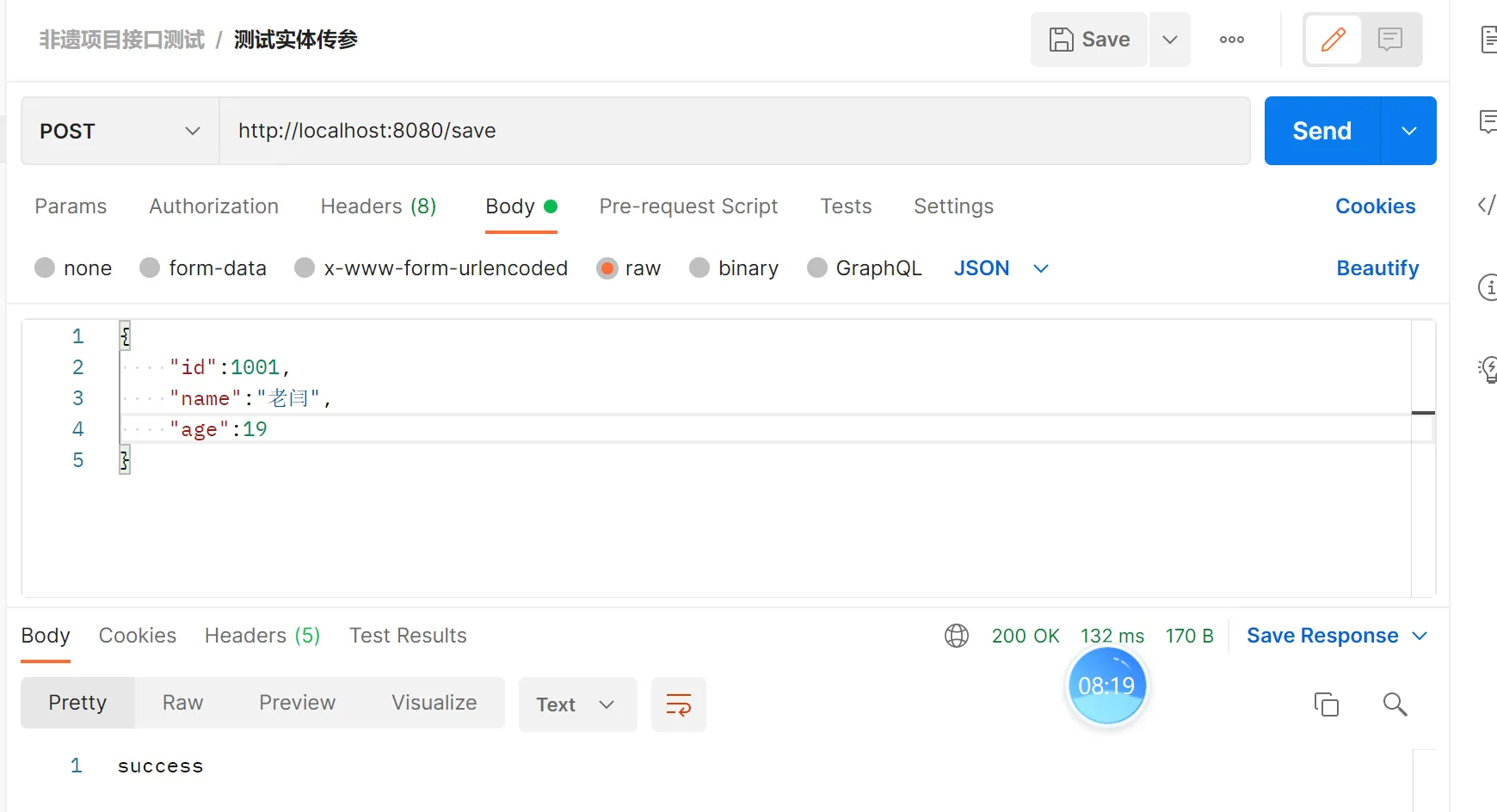The image size is (1497, 812).
Task: Select the form-data radio option
Action: 151,268
